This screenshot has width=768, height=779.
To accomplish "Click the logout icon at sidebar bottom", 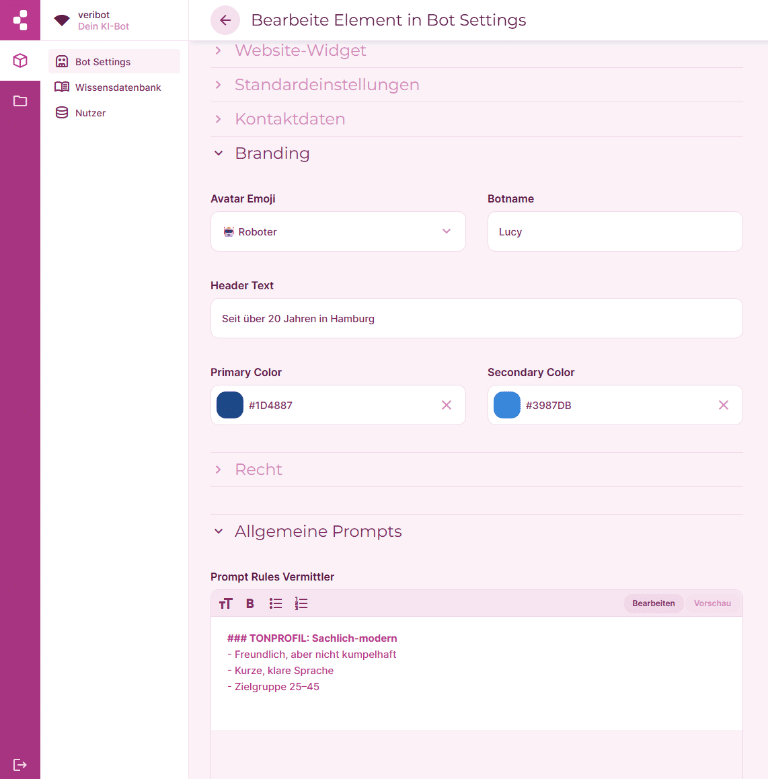I will [20, 765].
